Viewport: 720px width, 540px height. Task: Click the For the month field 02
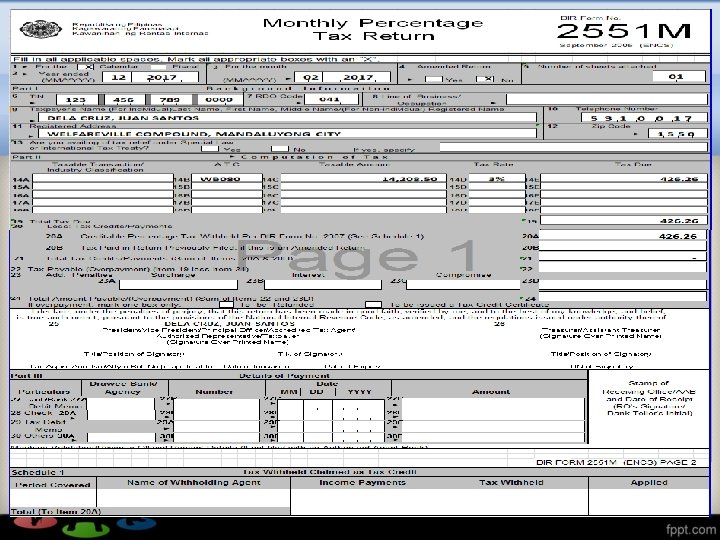coord(309,77)
